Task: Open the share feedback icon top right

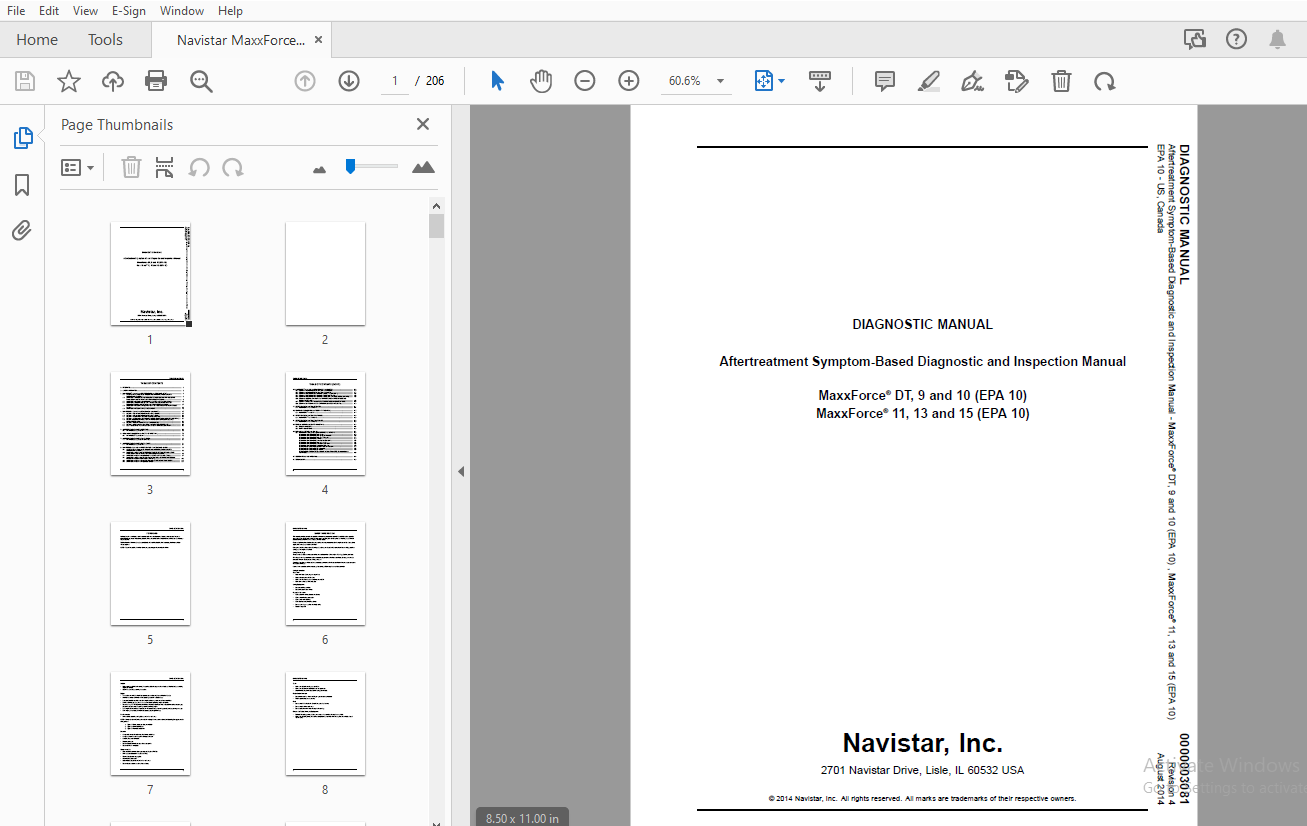Action: [1195, 40]
